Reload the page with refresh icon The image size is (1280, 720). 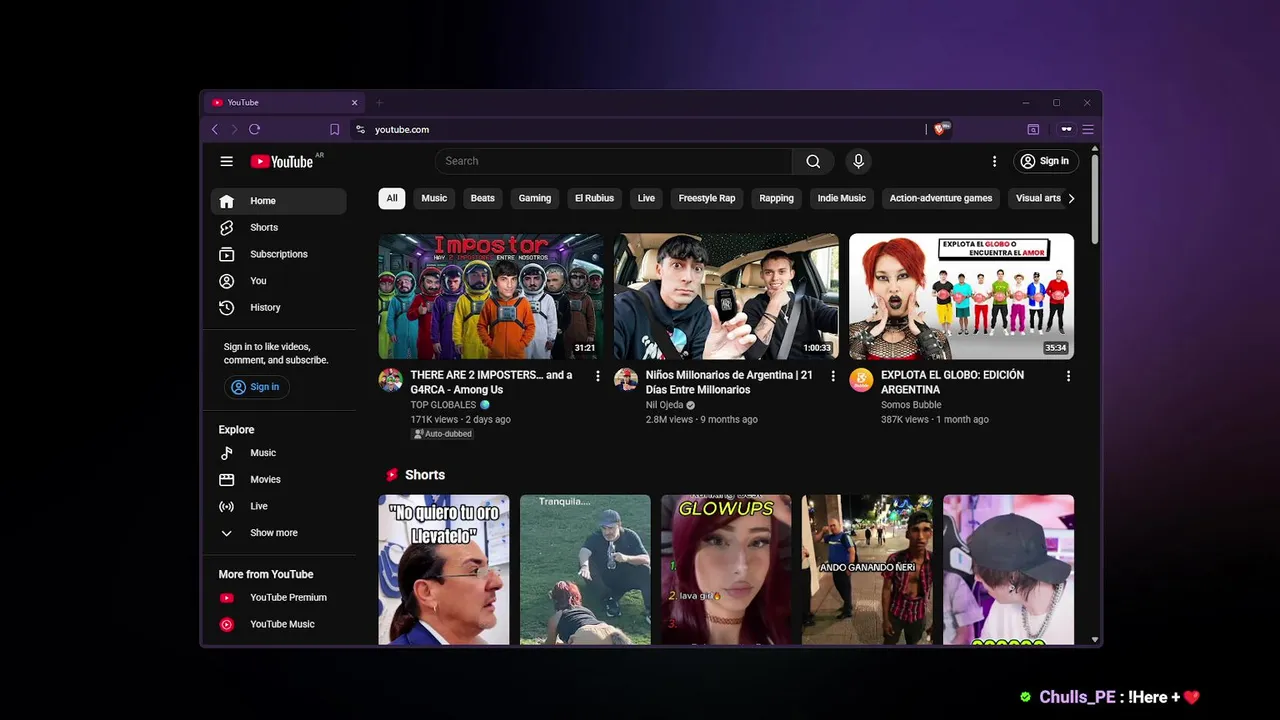click(x=255, y=129)
